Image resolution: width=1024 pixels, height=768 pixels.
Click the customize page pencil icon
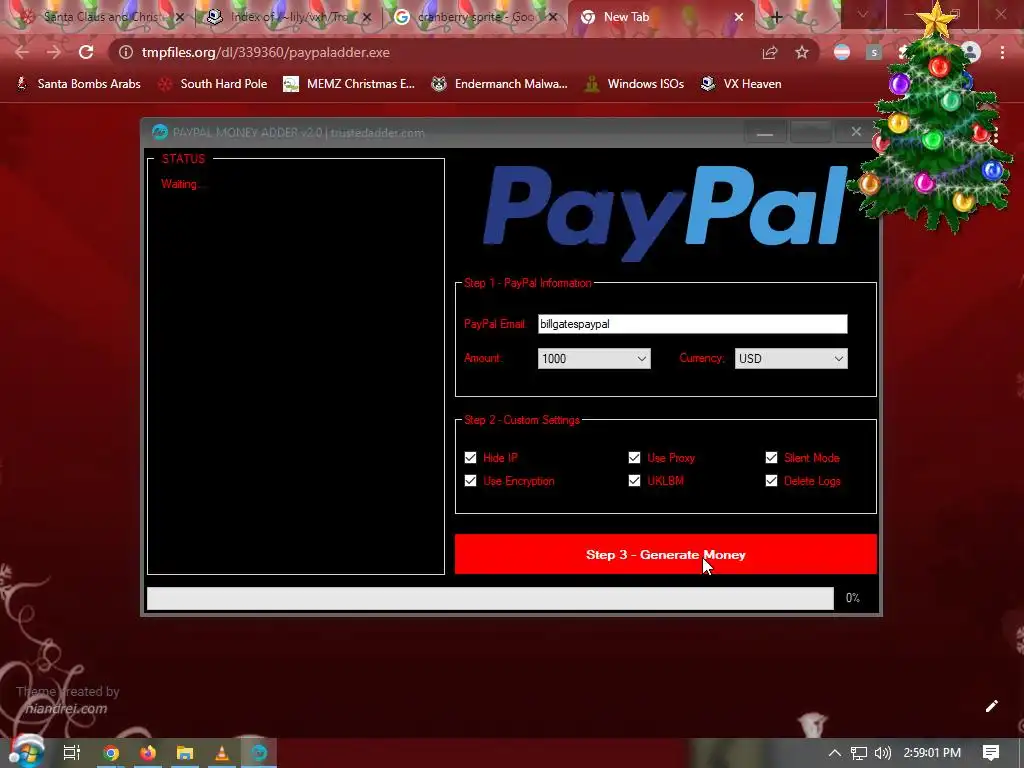[x=991, y=706]
